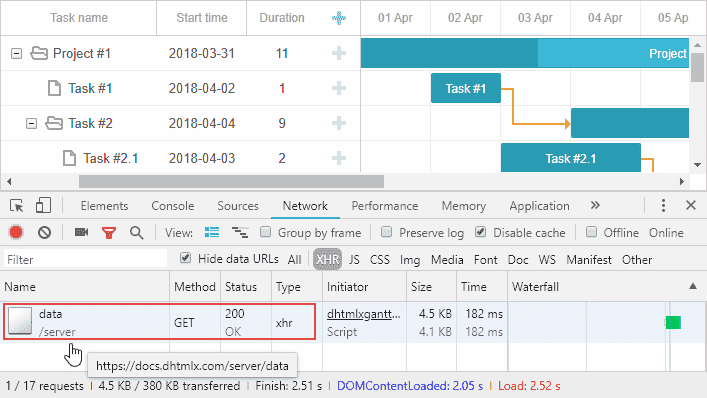This screenshot has height=398, width=707.
Task: Add subtask to Project #1 with plus icon
Action: click(x=339, y=53)
